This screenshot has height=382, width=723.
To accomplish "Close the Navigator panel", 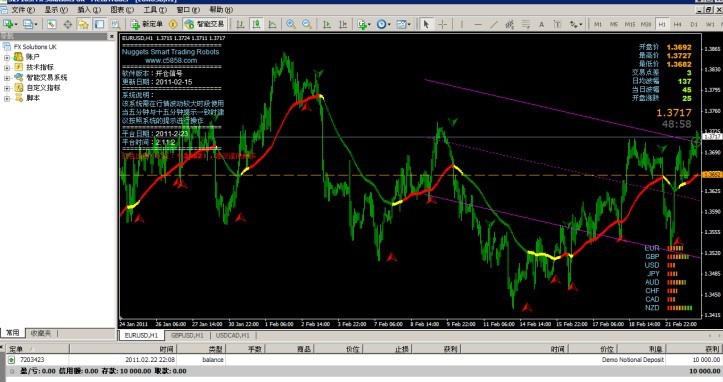I will click(x=112, y=36).
